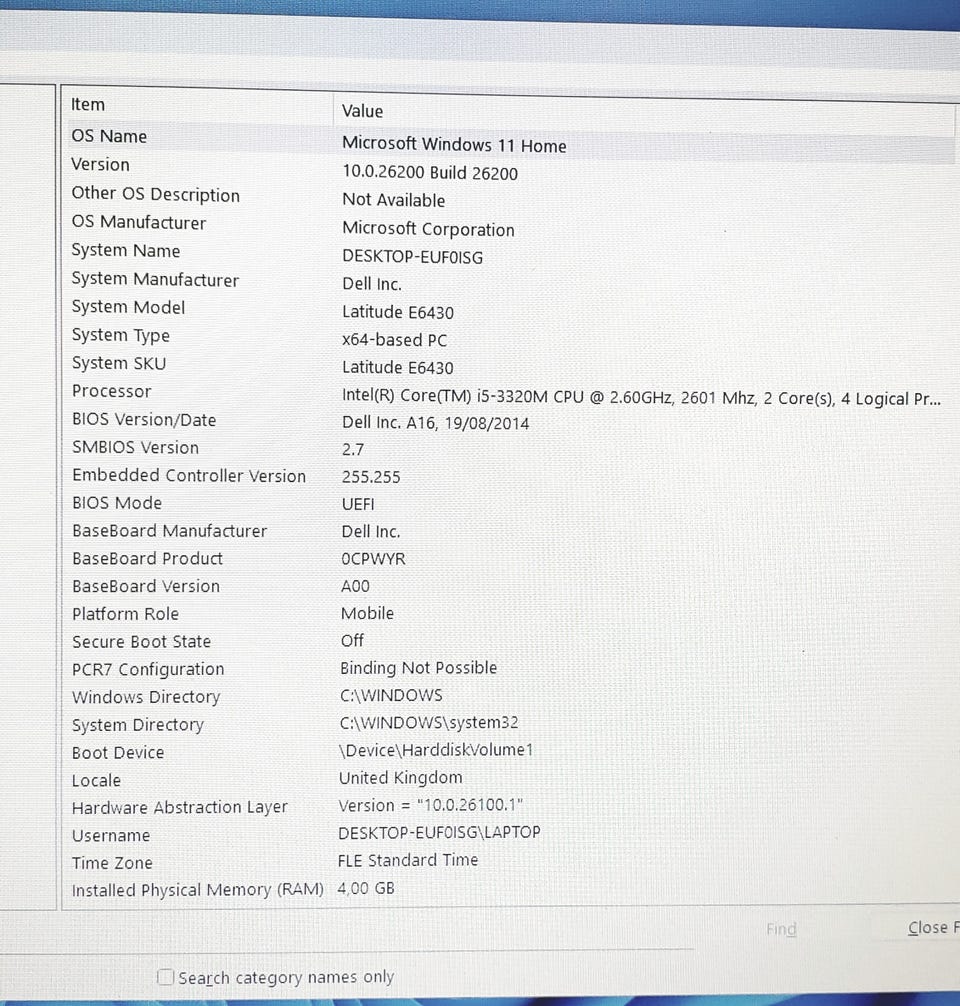Click the 0CPWYR value
This screenshot has width=960, height=1006.
(373, 559)
